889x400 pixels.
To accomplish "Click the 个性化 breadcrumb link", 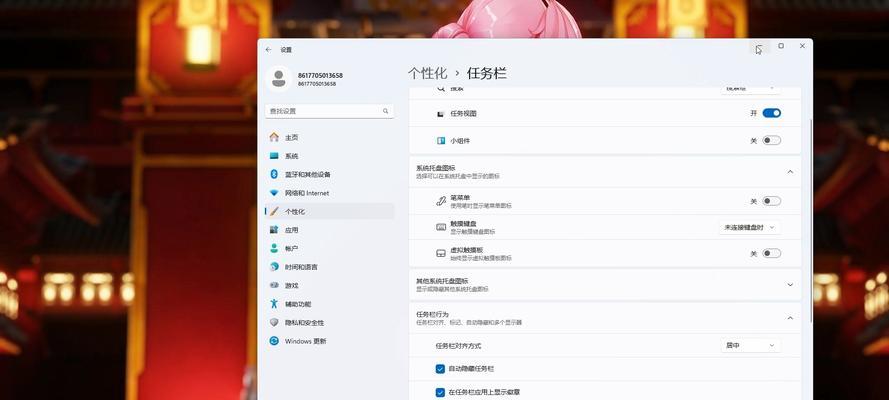I will click(x=427, y=73).
